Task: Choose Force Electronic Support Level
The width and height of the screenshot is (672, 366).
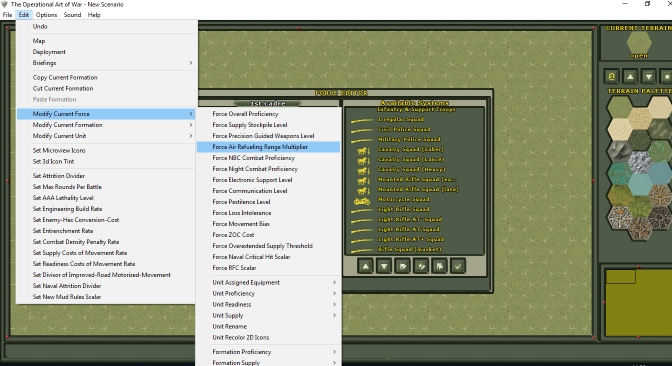Action: coord(269,180)
